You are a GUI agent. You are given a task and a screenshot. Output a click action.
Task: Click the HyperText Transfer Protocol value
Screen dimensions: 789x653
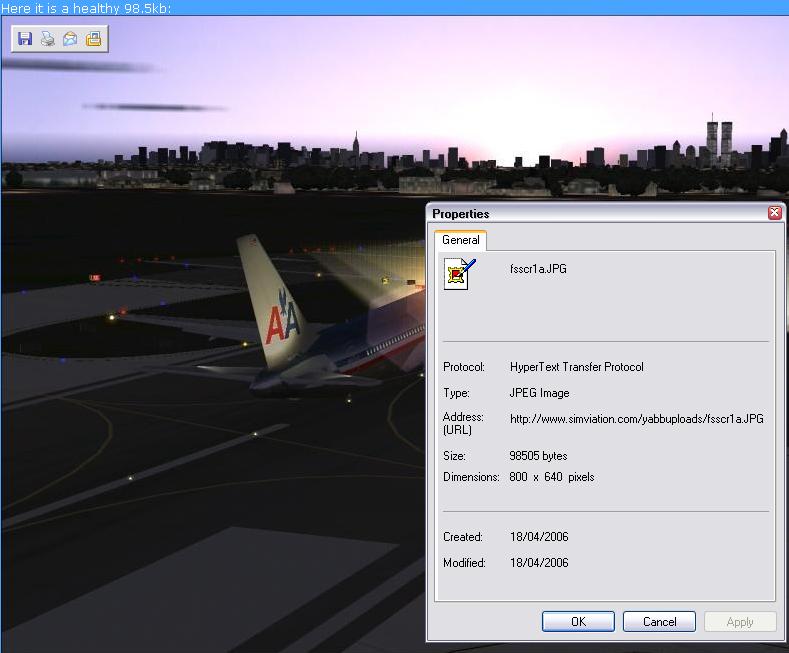tap(576, 367)
